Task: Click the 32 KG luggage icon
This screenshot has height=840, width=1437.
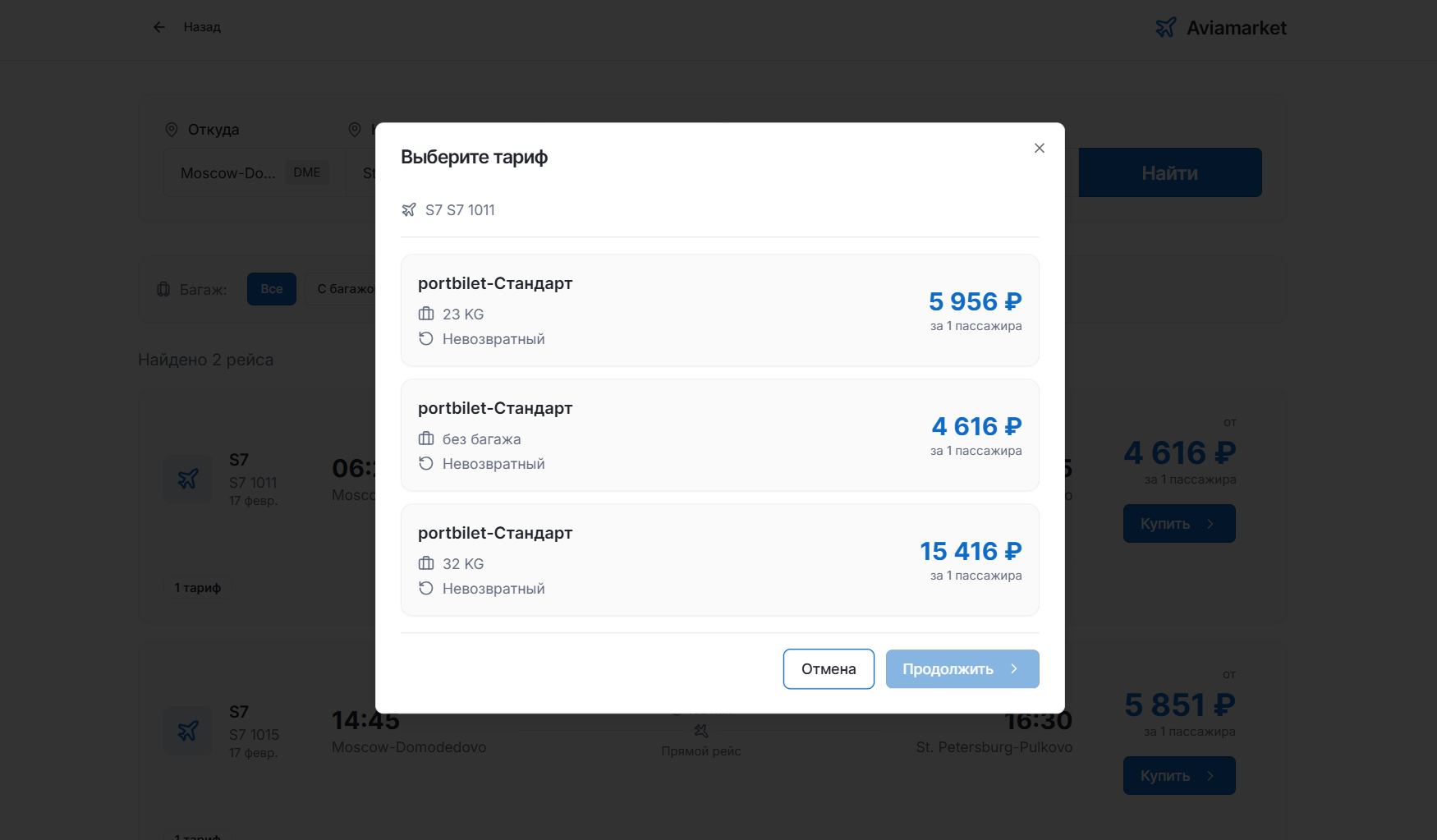Action: [x=426, y=563]
